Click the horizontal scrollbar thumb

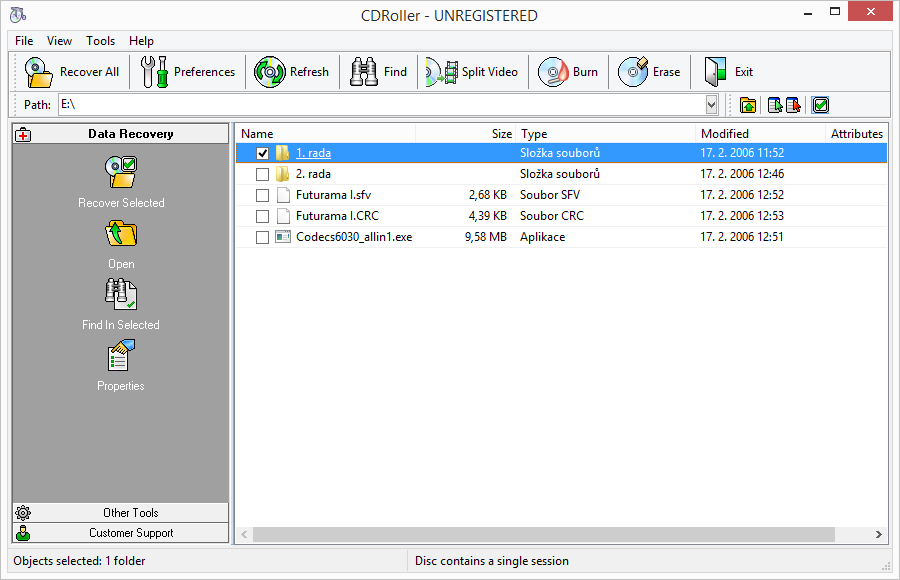click(x=544, y=534)
